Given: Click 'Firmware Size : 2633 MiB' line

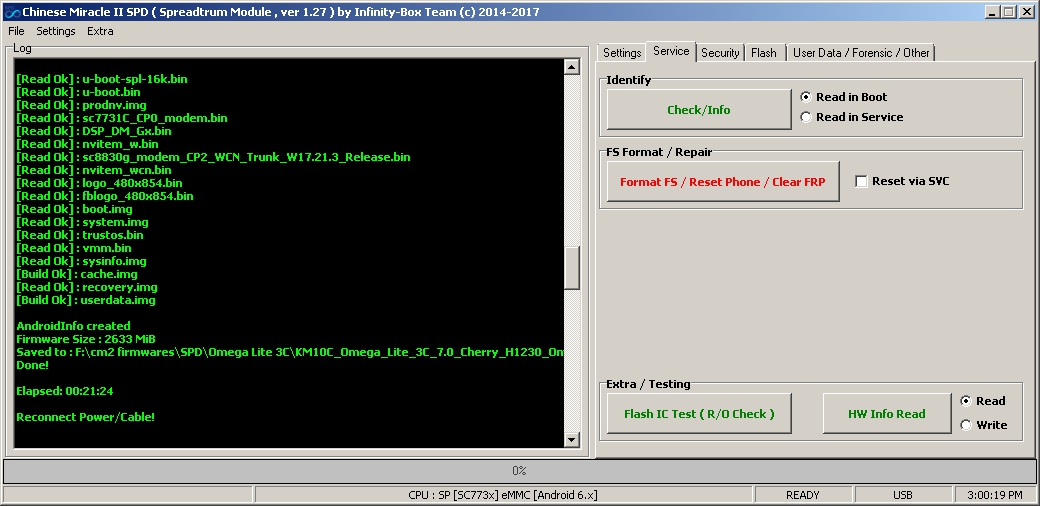Looking at the screenshot, I should 86,339.
